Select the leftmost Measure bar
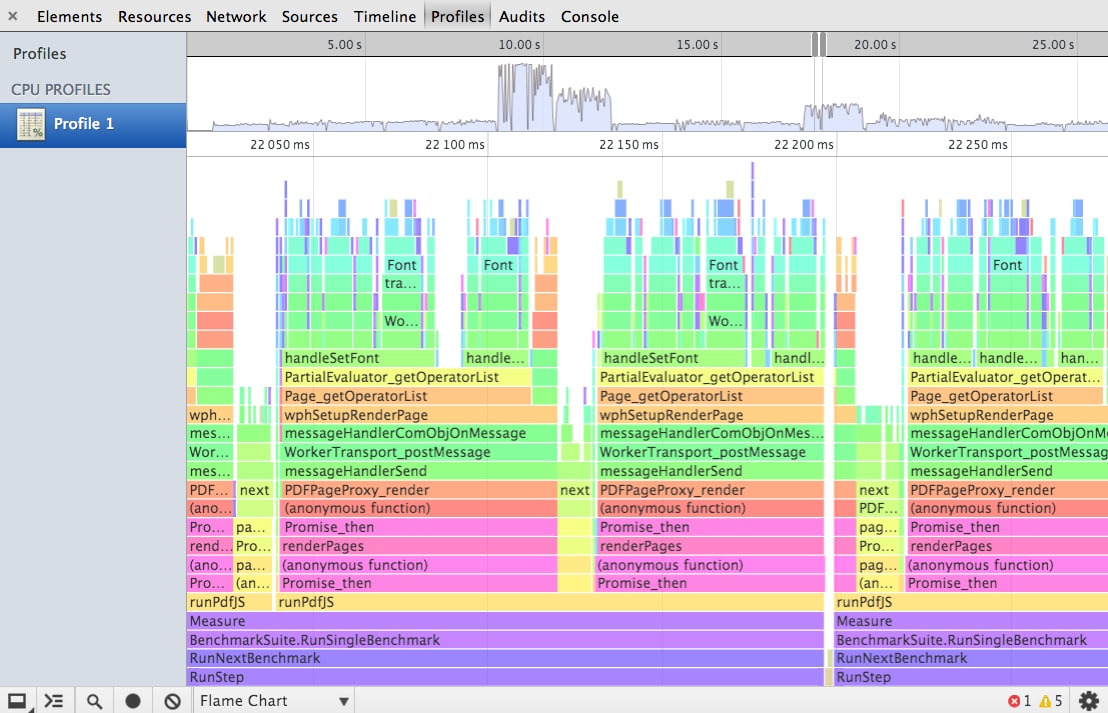The image size is (1108, 713). [505, 621]
